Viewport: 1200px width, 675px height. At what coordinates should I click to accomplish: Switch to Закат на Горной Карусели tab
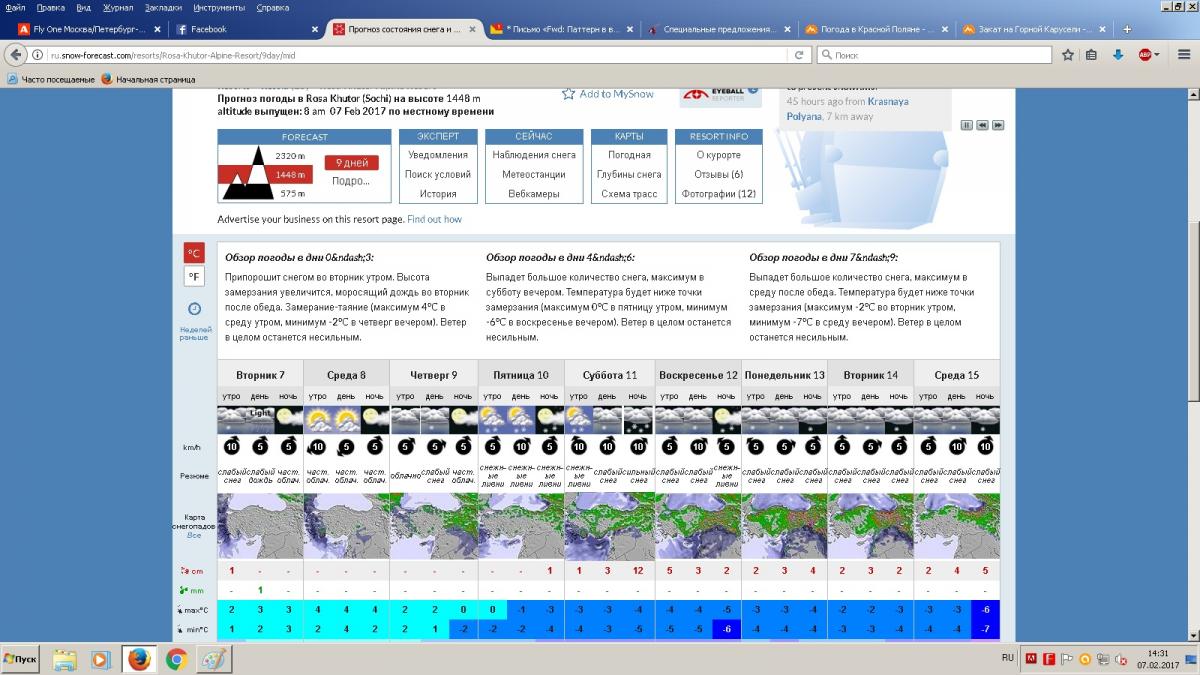click(x=1034, y=29)
